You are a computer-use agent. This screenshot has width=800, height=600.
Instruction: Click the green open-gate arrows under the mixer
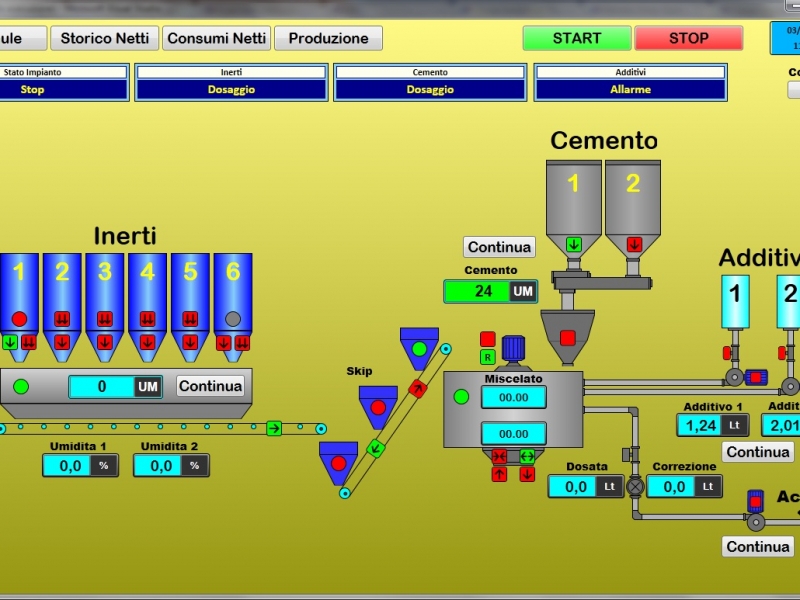pyautogui.click(x=527, y=456)
